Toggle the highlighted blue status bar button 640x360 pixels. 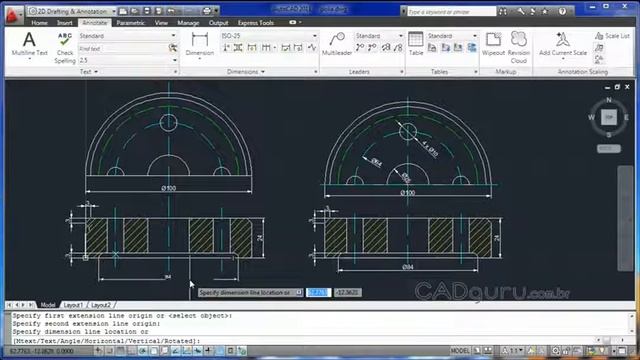click(220, 351)
